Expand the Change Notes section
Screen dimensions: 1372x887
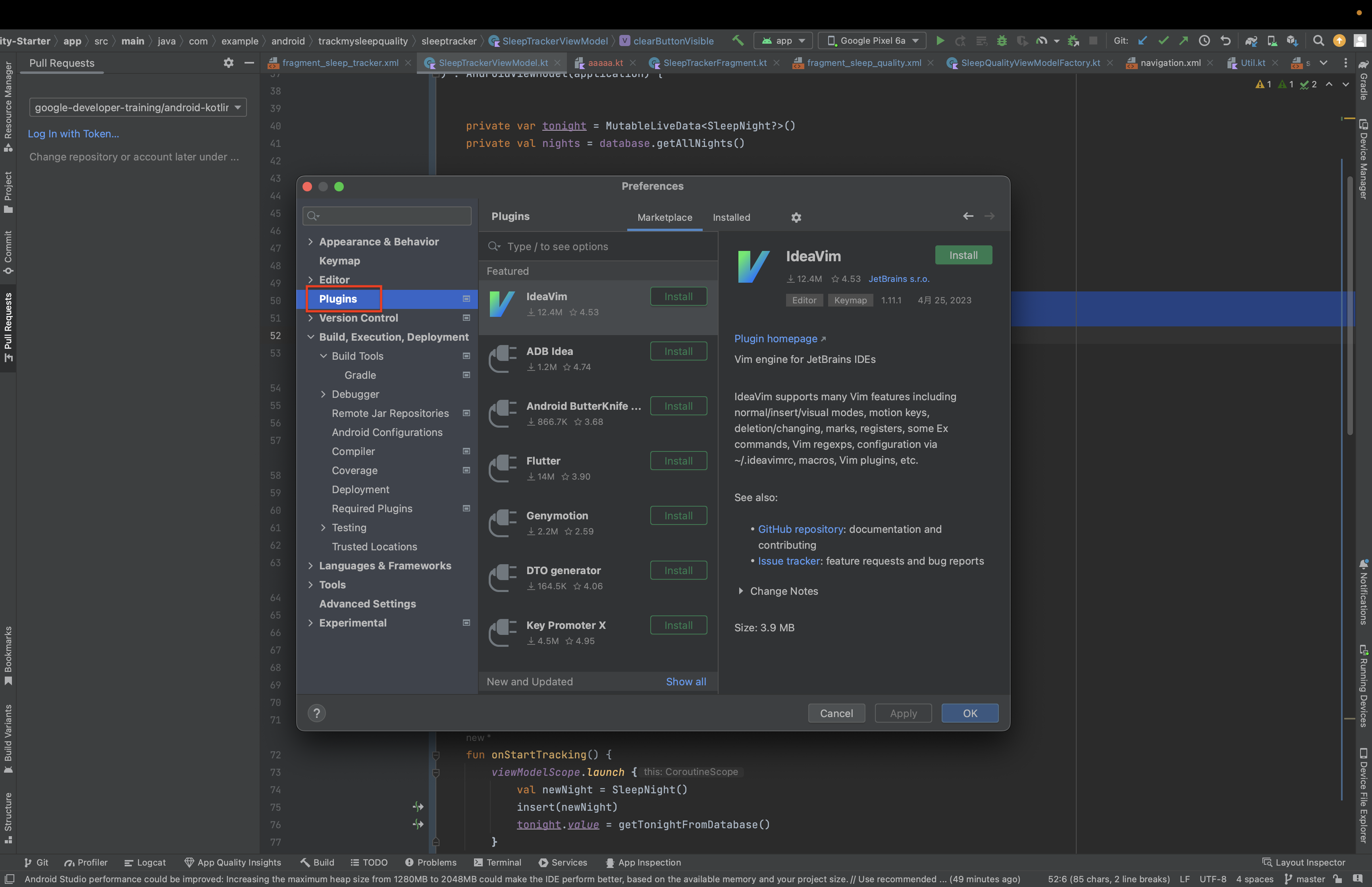coord(741,591)
